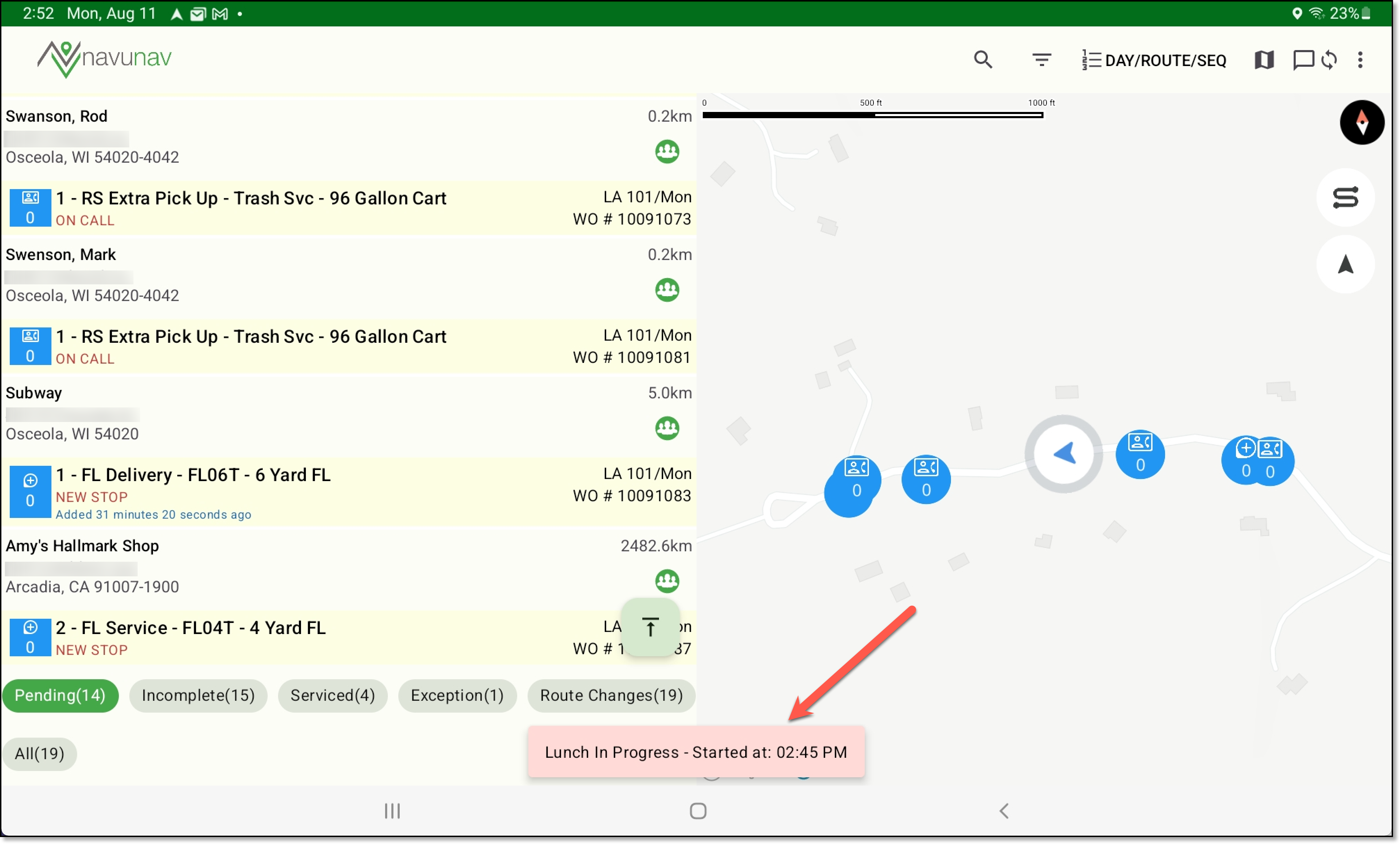The width and height of the screenshot is (1400, 844).
Task: Open the three-dot overflow menu
Action: point(1360,60)
